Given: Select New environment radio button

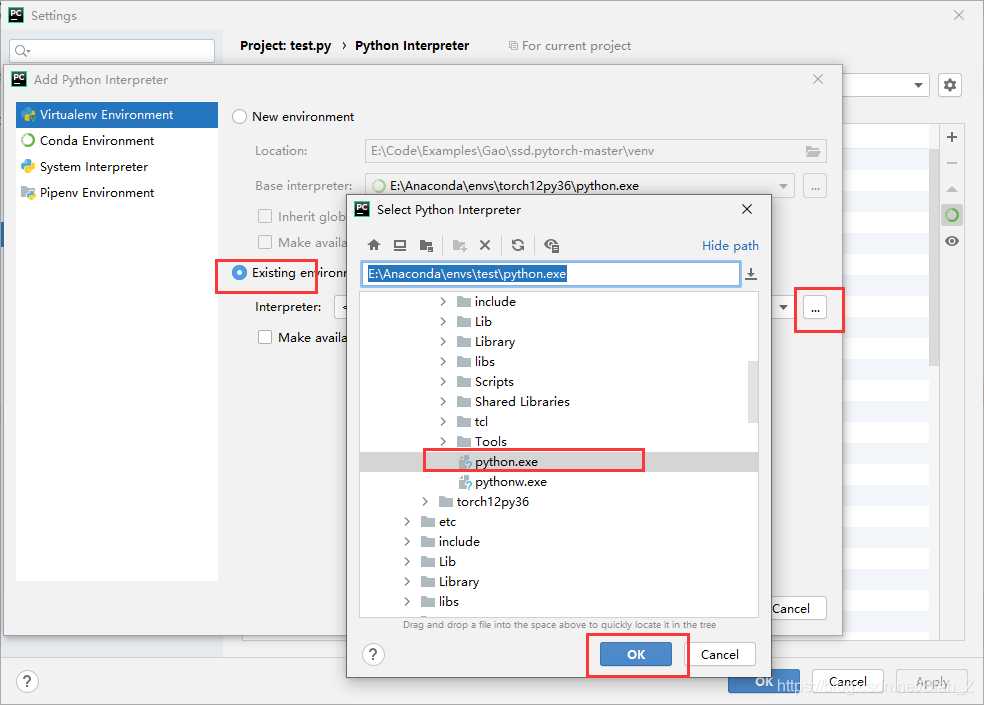Looking at the screenshot, I should pos(239,117).
